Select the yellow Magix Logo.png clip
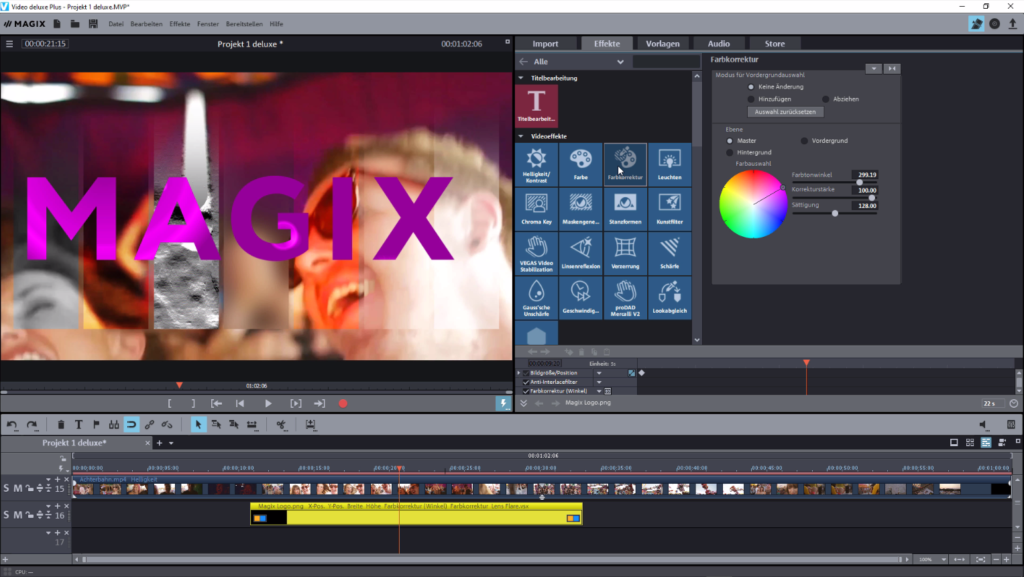The width and height of the screenshot is (1024, 577). (416, 514)
